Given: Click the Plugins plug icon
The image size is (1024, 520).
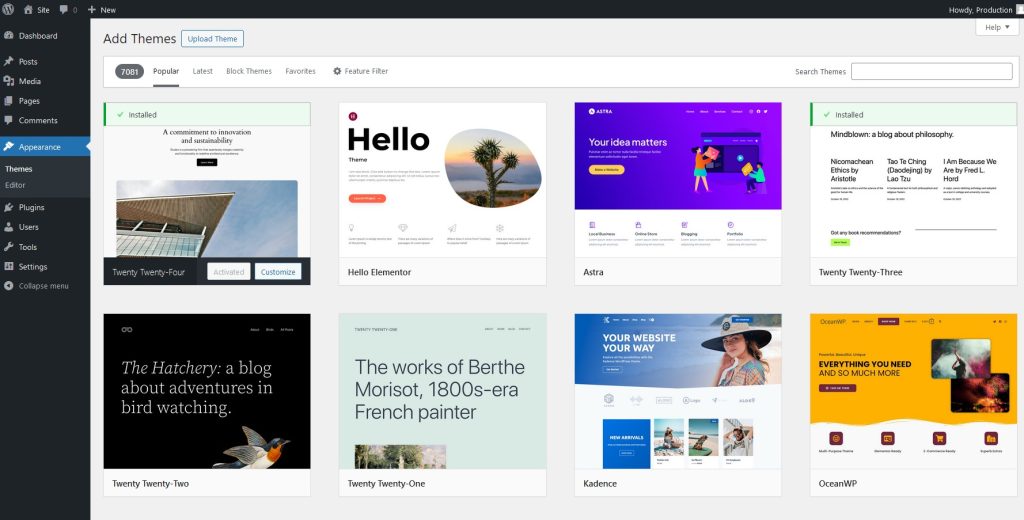Looking at the screenshot, I should point(8,207).
